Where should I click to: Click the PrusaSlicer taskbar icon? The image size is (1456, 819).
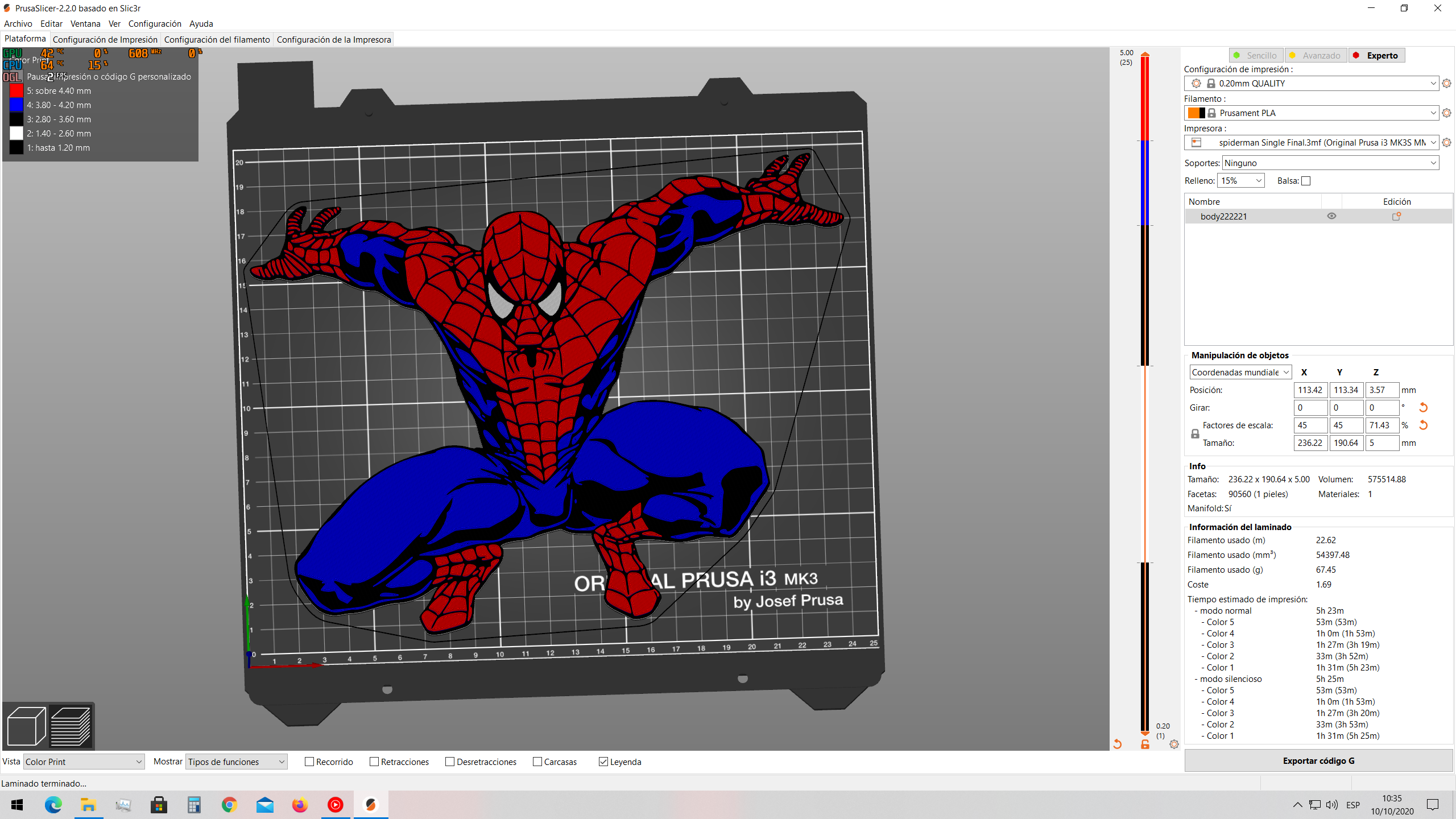(x=371, y=805)
